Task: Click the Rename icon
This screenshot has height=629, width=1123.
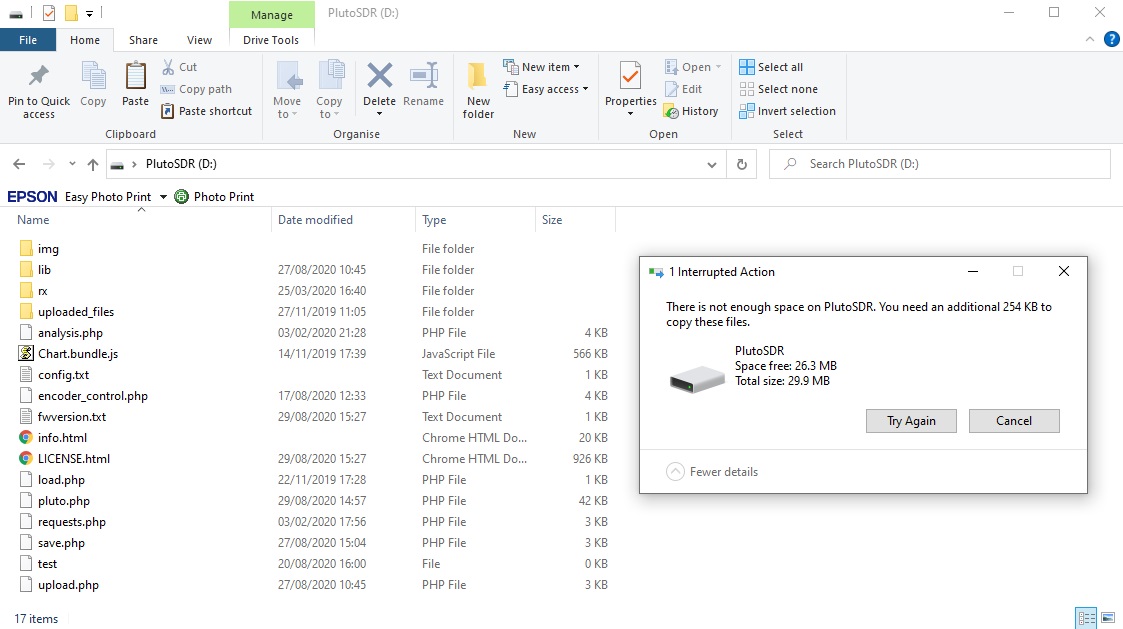Action: 423,75
